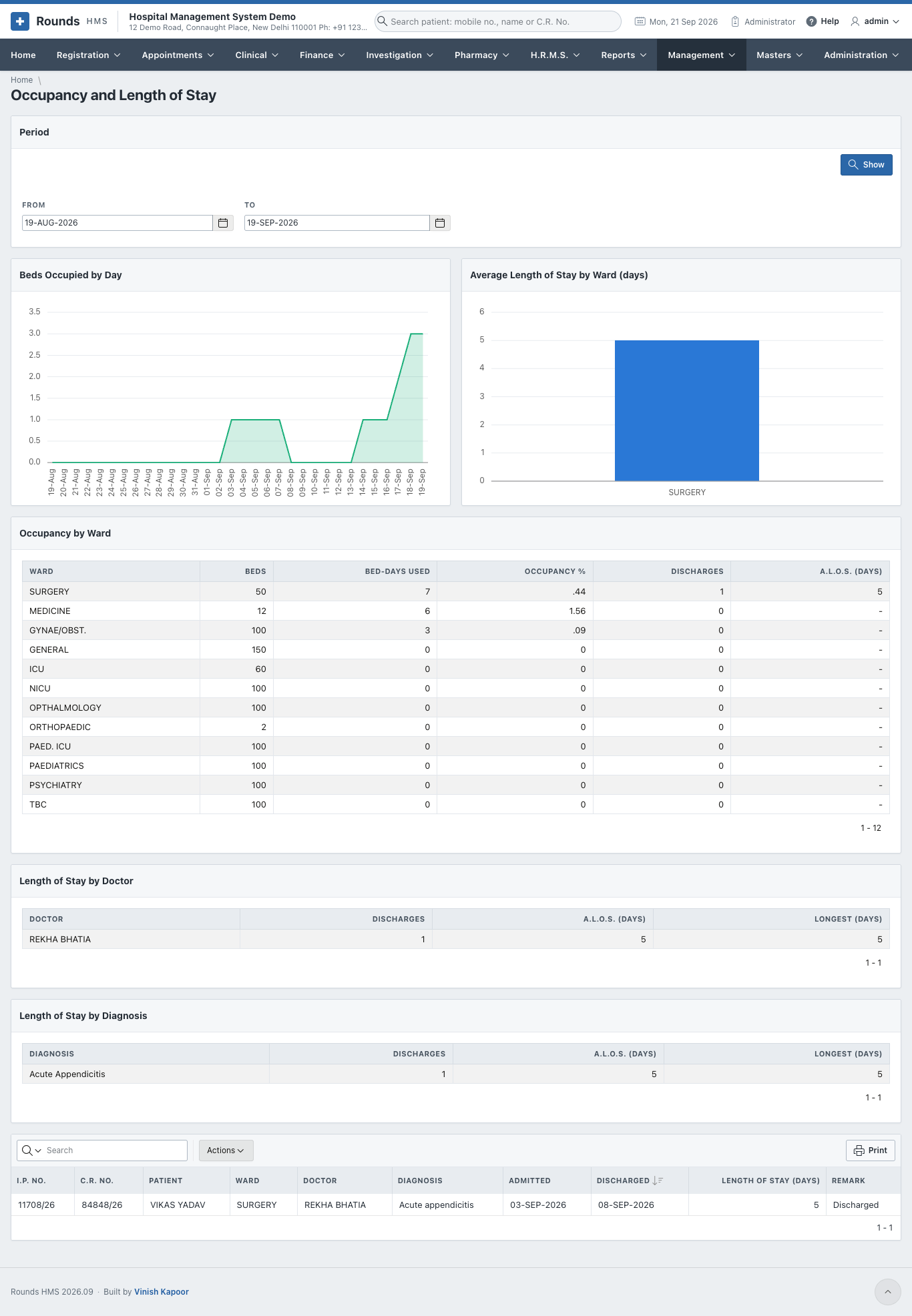Open the Management menu
The height and width of the screenshot is (1316, 912).
701,55
